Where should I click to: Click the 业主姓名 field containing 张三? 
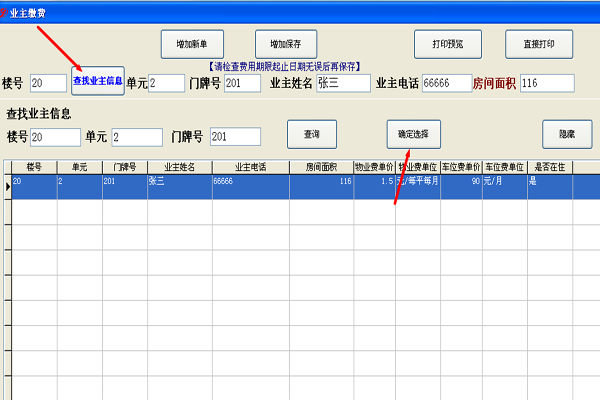point(344,83)
